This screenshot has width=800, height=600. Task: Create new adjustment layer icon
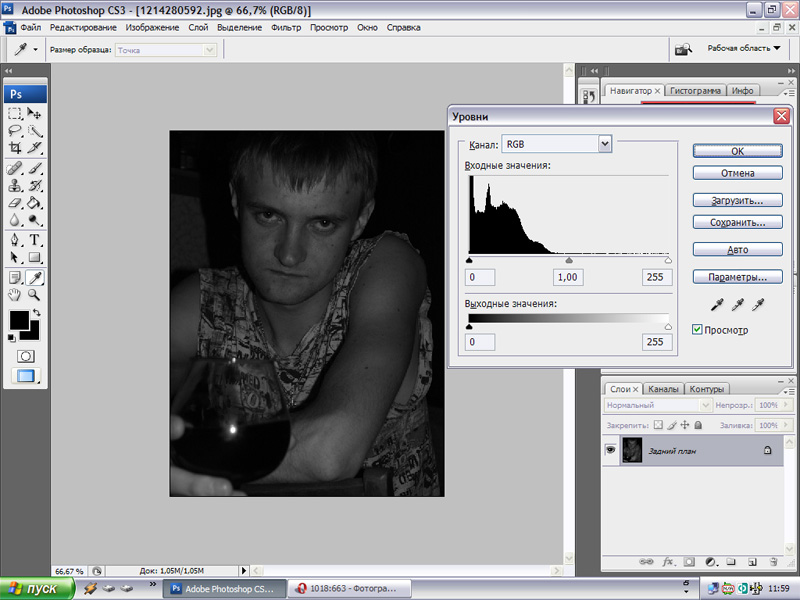pos(710,562)
